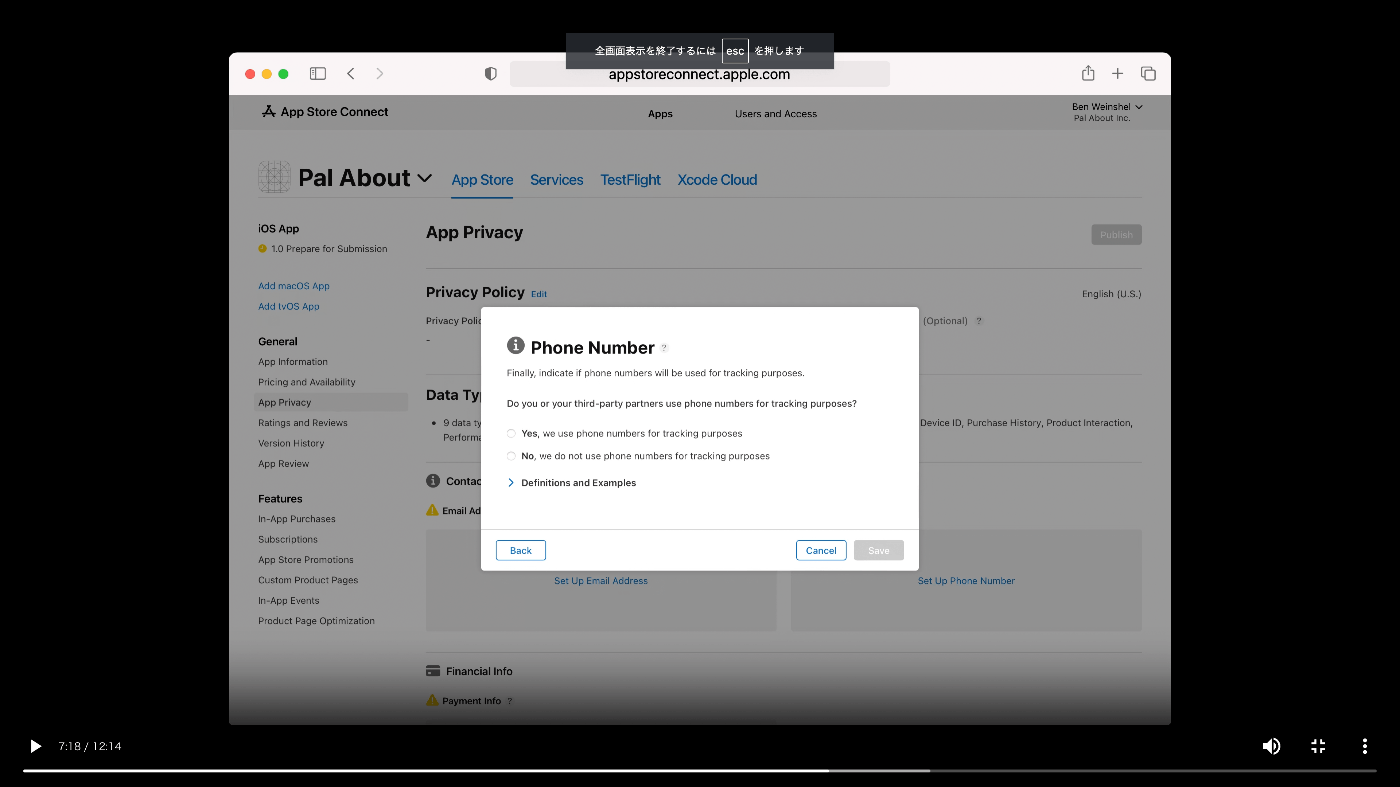Viewport: 1400px width, 787px height.
Task: Click the esc key hint in banner
Action: click(735, 51)
